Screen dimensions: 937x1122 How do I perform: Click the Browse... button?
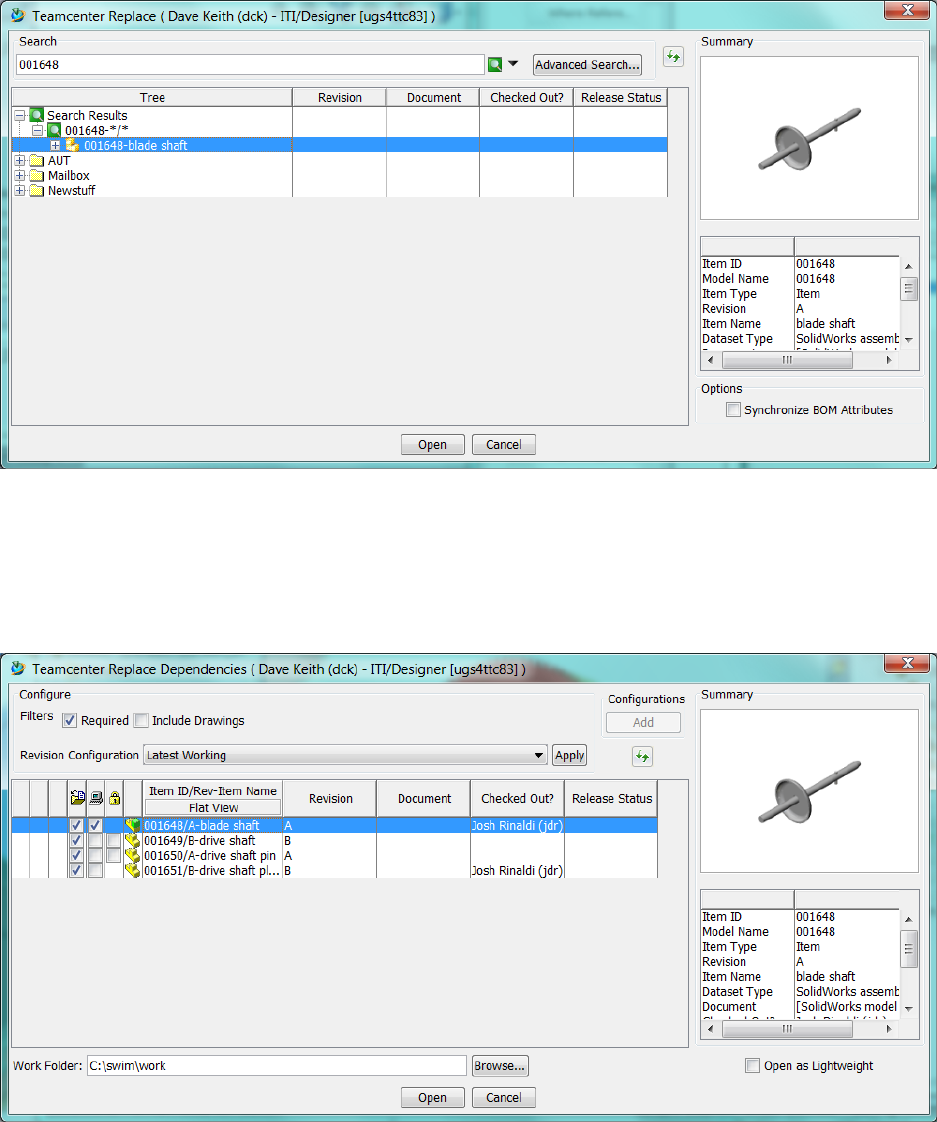(500, 1065)
